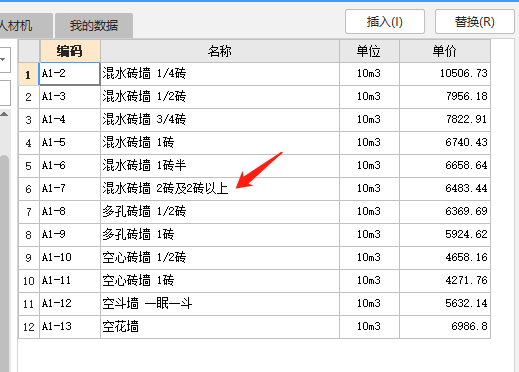Select row header number 6
Viewport: 519px width, 372px height.
tap(29, 189)
